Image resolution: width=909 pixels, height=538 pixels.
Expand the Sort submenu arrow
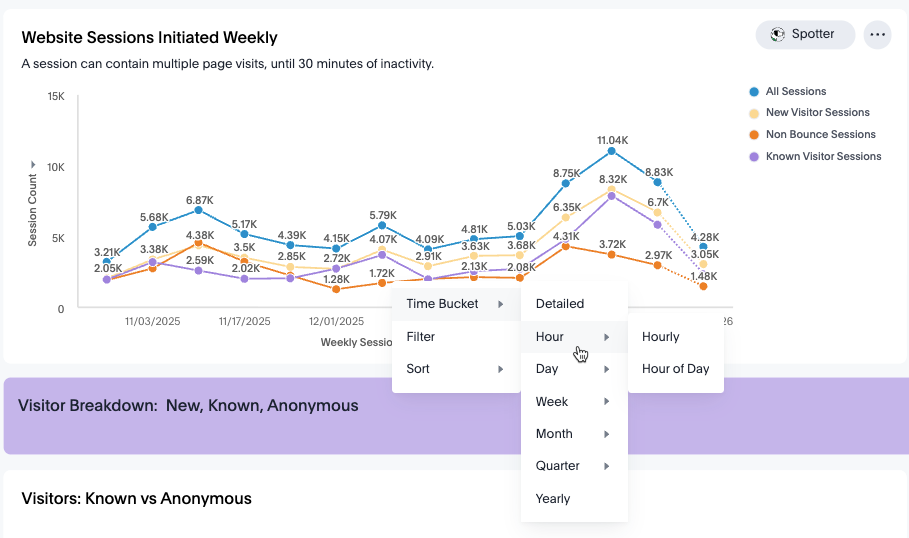500,369
